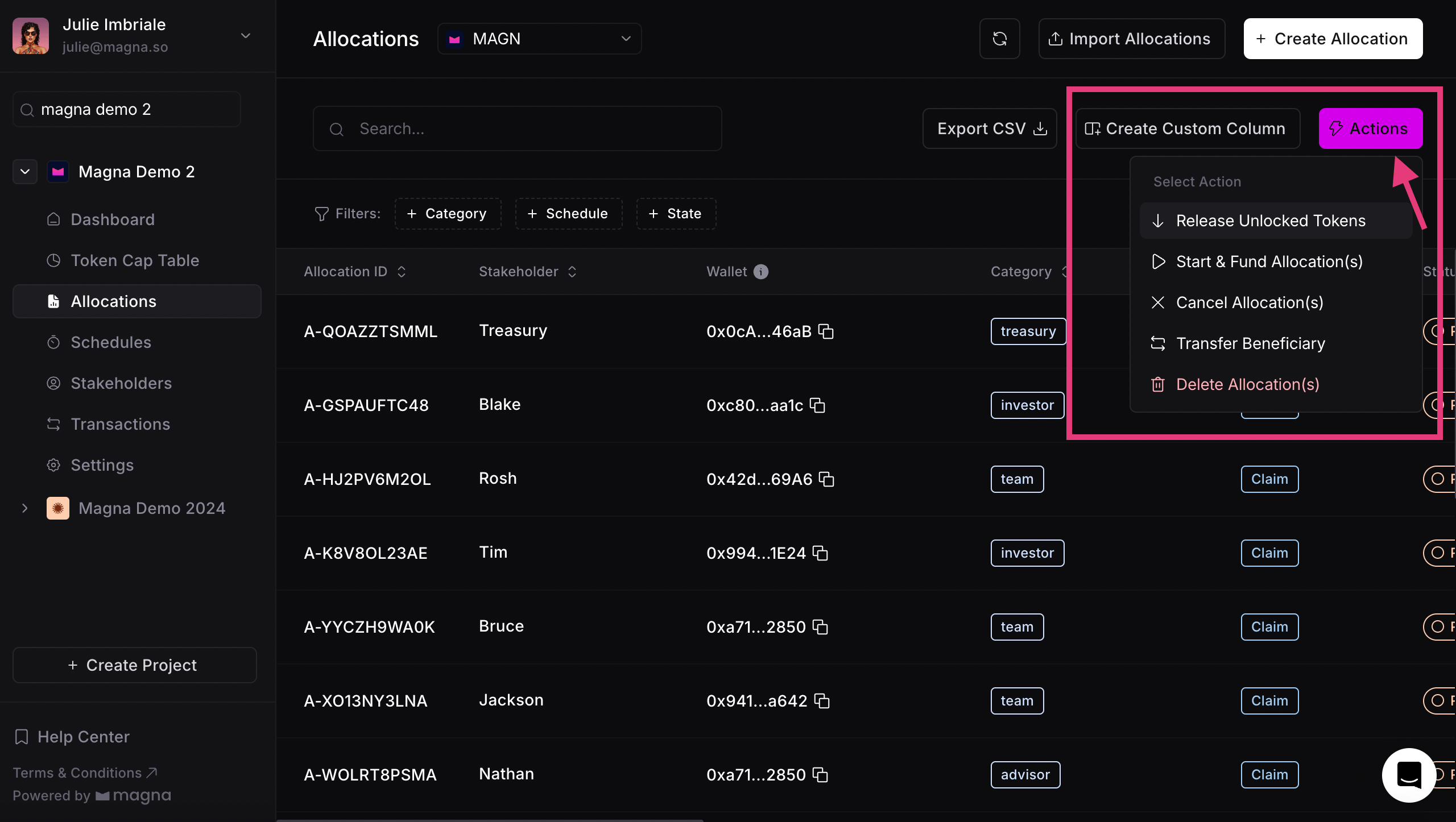
Task: Click the Magna Demo 2024 project icon
Action: [x=58, y=508]
